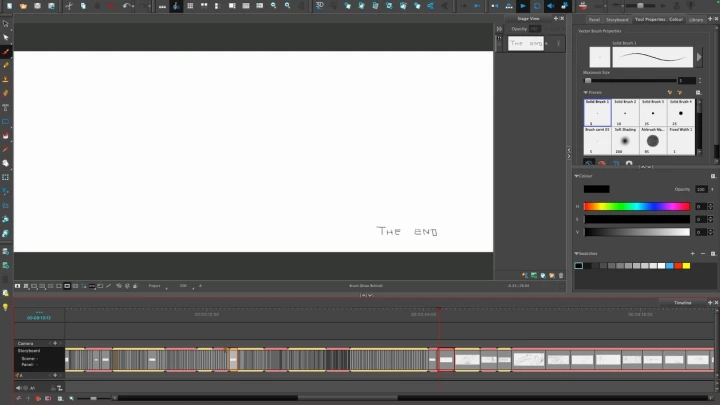
Task: Select the Brush tool in left toolbar
Action: (6, 51)
